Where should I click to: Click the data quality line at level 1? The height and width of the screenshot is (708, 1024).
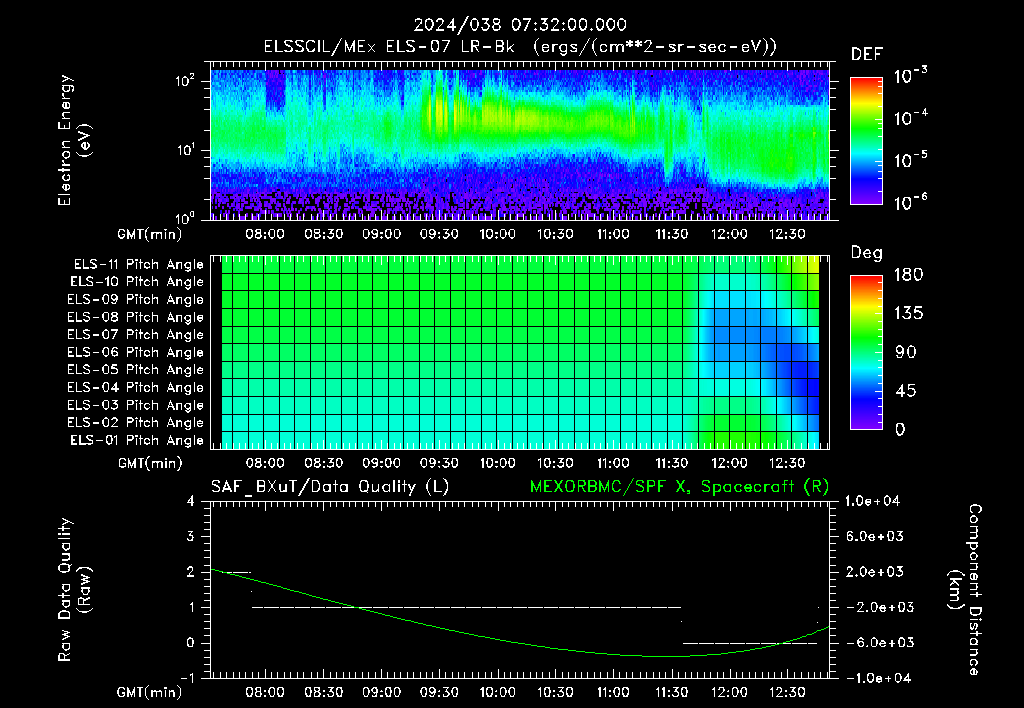coord(466,607)
